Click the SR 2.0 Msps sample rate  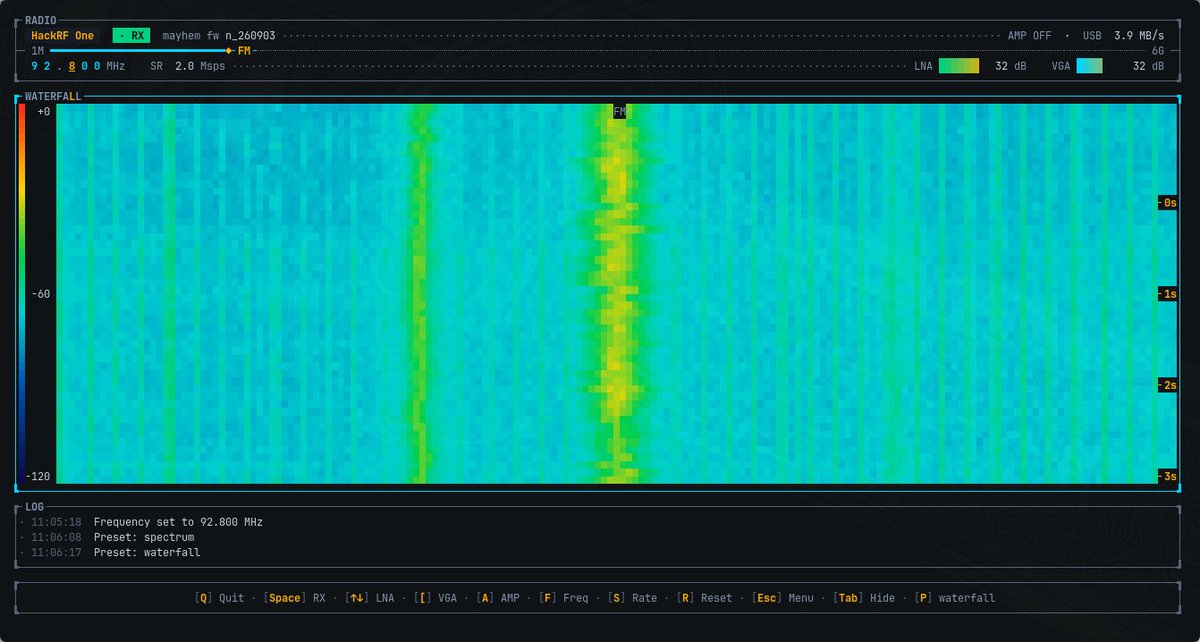(188, 66)
